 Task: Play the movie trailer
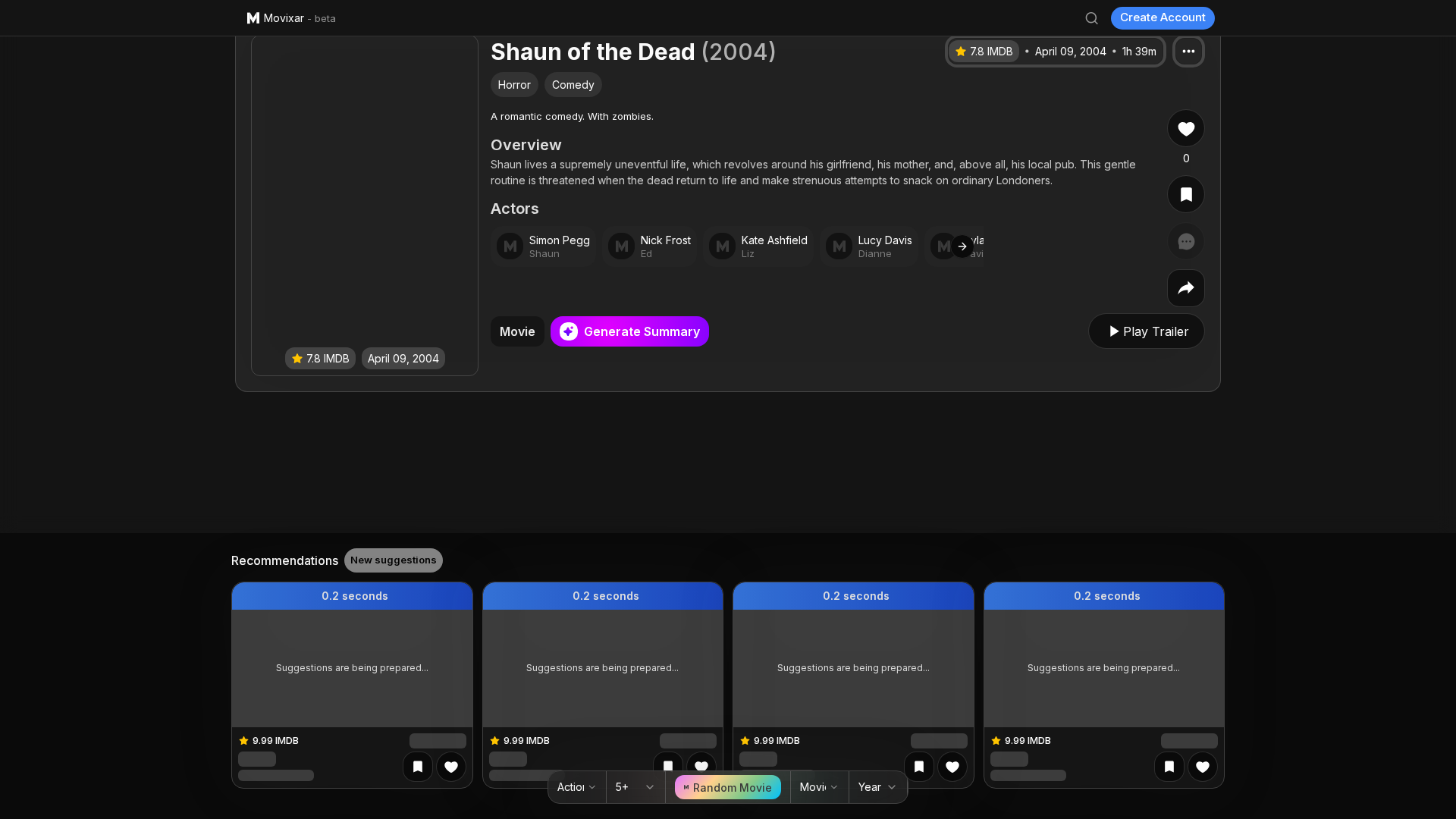tap(1146, 331)
